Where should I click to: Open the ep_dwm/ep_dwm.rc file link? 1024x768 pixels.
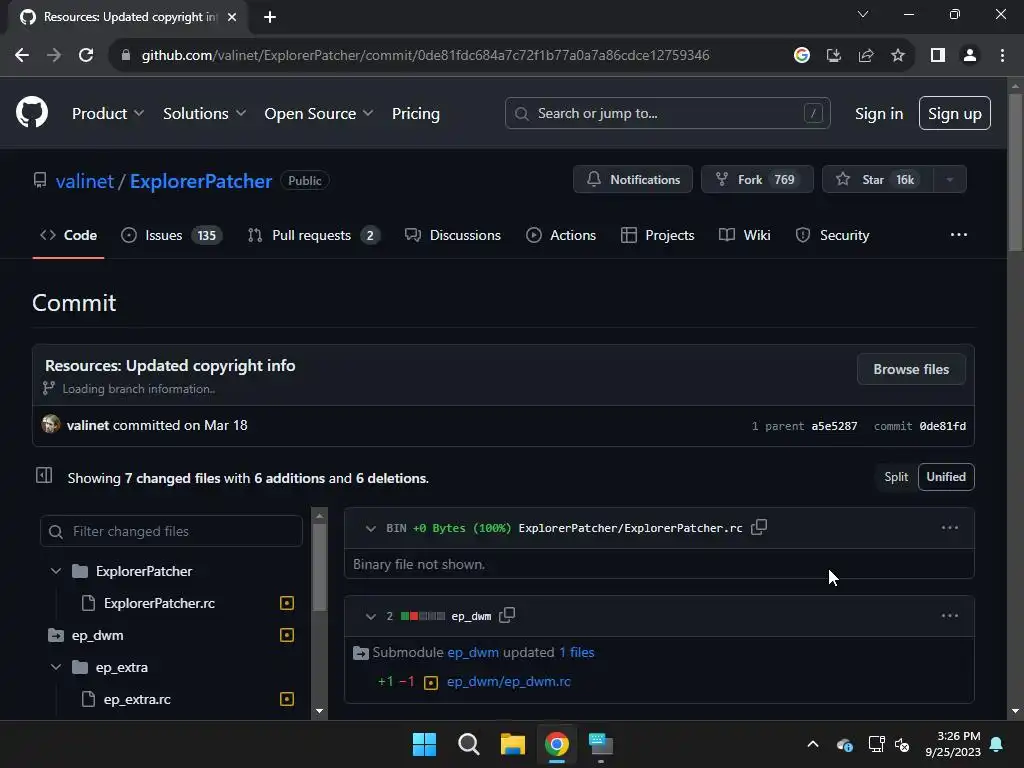point(508,681)
